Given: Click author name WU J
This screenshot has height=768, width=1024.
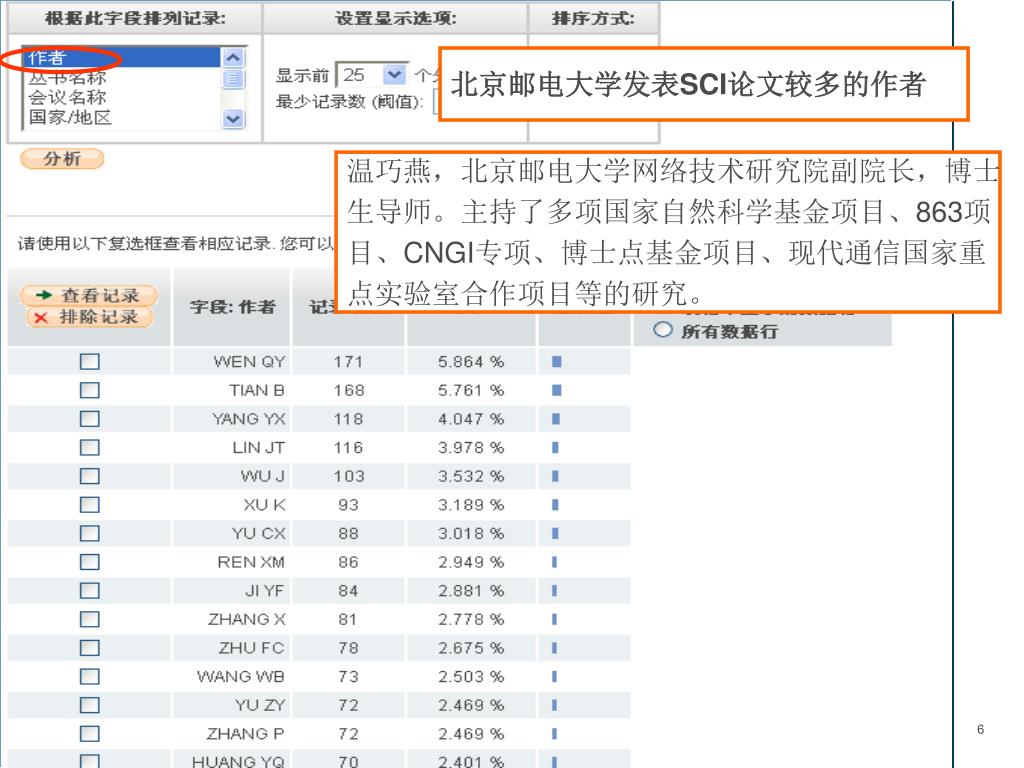Looking at the screenshot, I should (x=263, y=476).
